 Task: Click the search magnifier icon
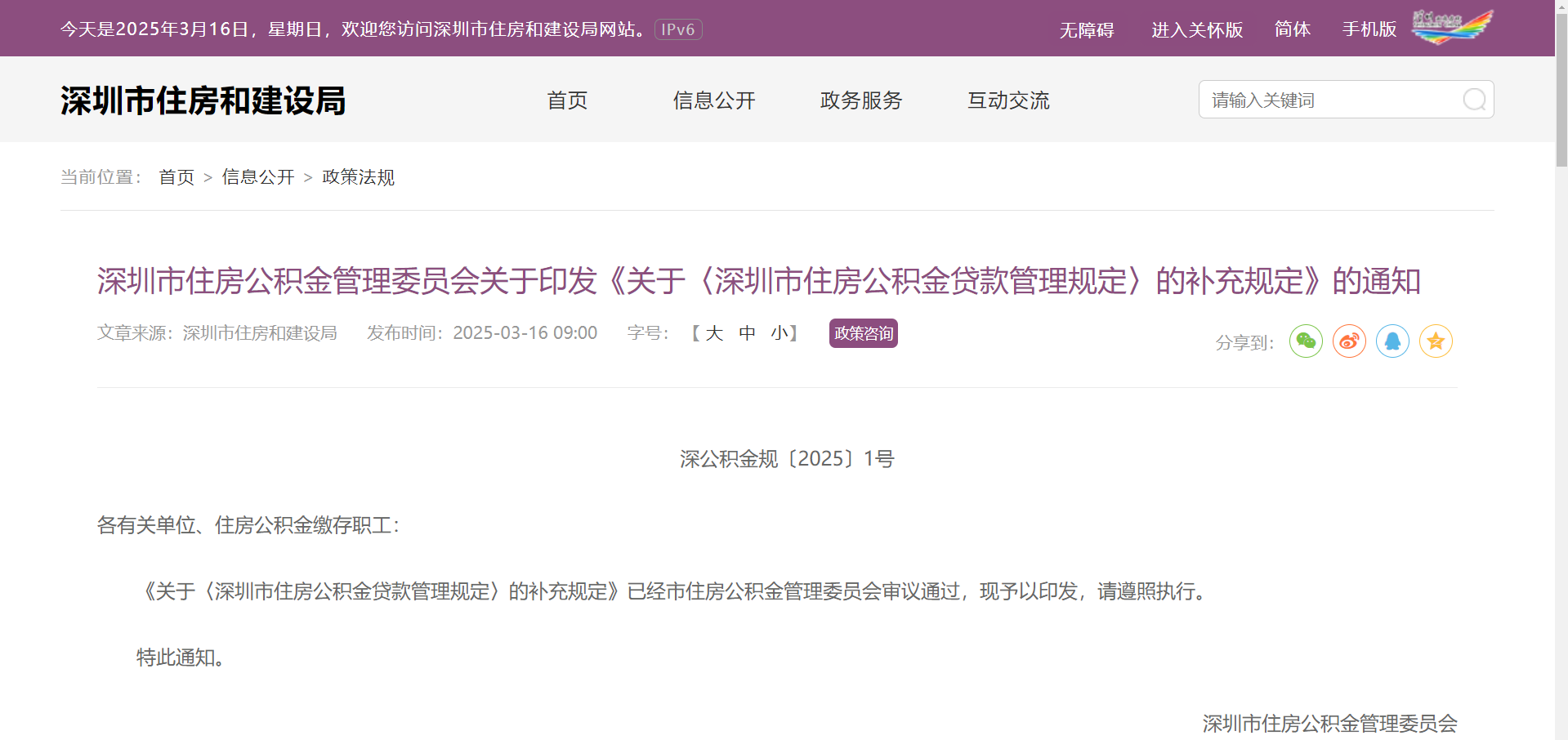(1474, 100)
